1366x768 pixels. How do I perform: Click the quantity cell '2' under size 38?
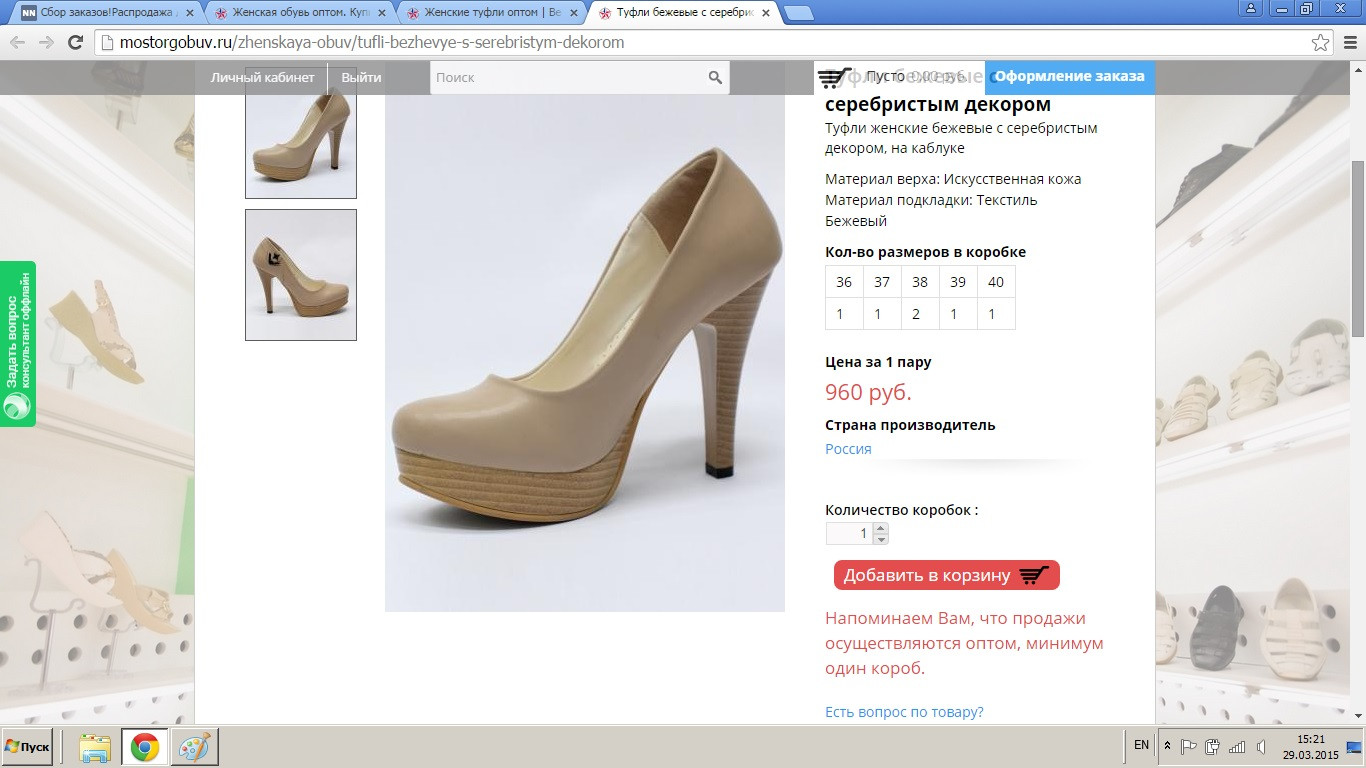tap(920, 314)
